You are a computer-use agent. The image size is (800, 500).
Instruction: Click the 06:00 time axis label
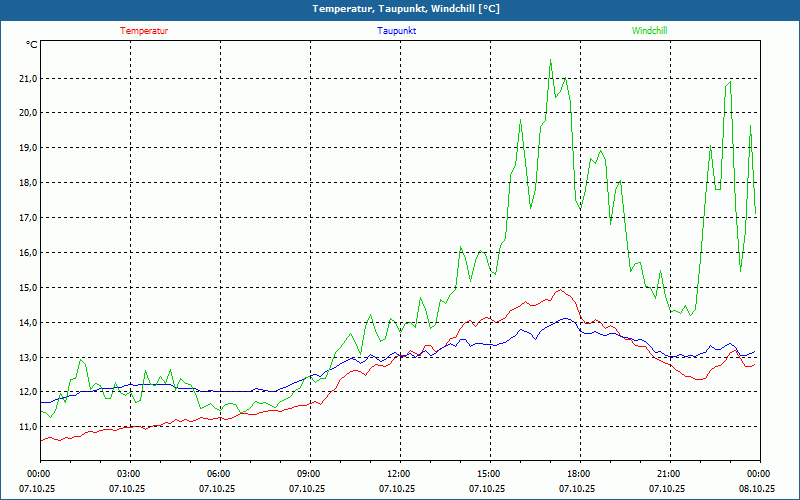point(219,474)
